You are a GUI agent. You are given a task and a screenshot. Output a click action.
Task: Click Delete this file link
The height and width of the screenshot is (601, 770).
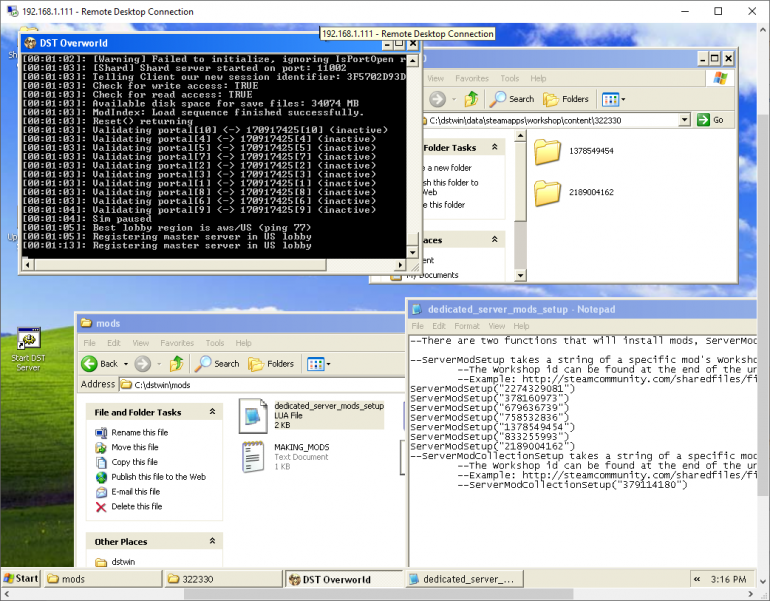click(136, 506)
